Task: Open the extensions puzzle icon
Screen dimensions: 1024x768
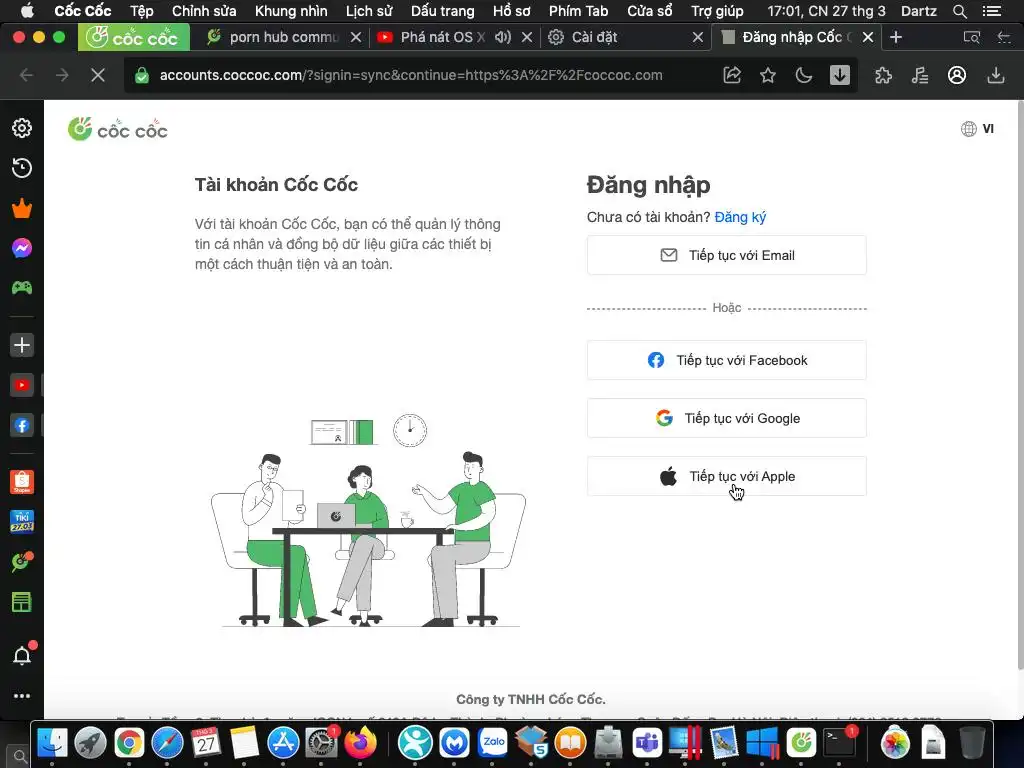Action: 884,75
